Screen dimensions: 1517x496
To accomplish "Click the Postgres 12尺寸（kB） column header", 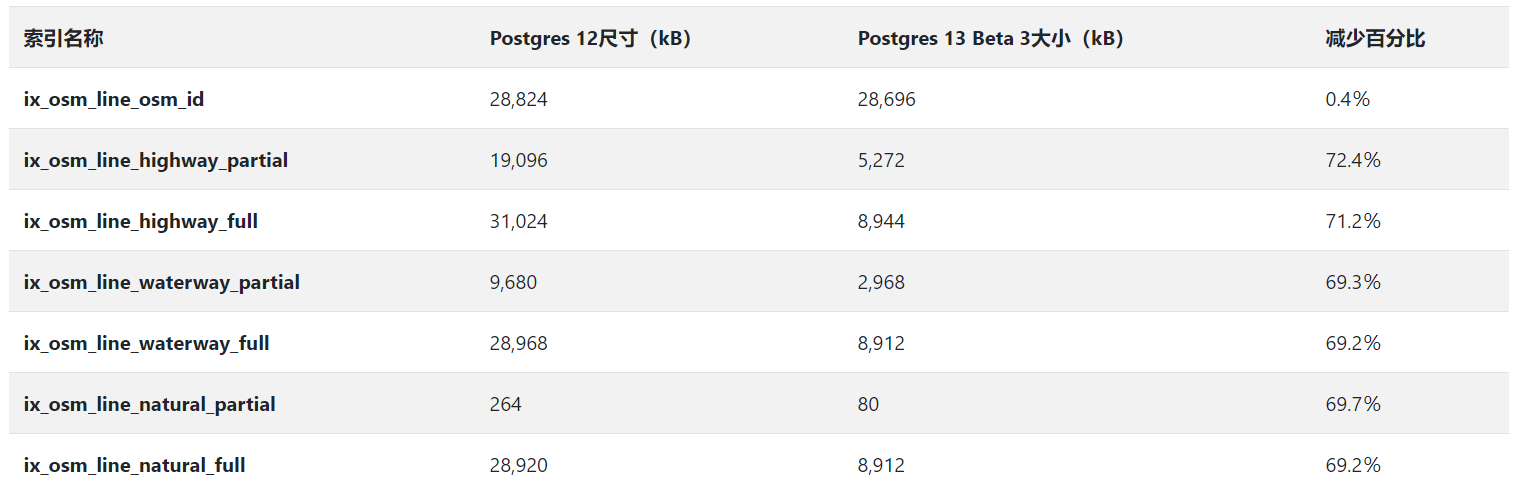I will (590, 39).
